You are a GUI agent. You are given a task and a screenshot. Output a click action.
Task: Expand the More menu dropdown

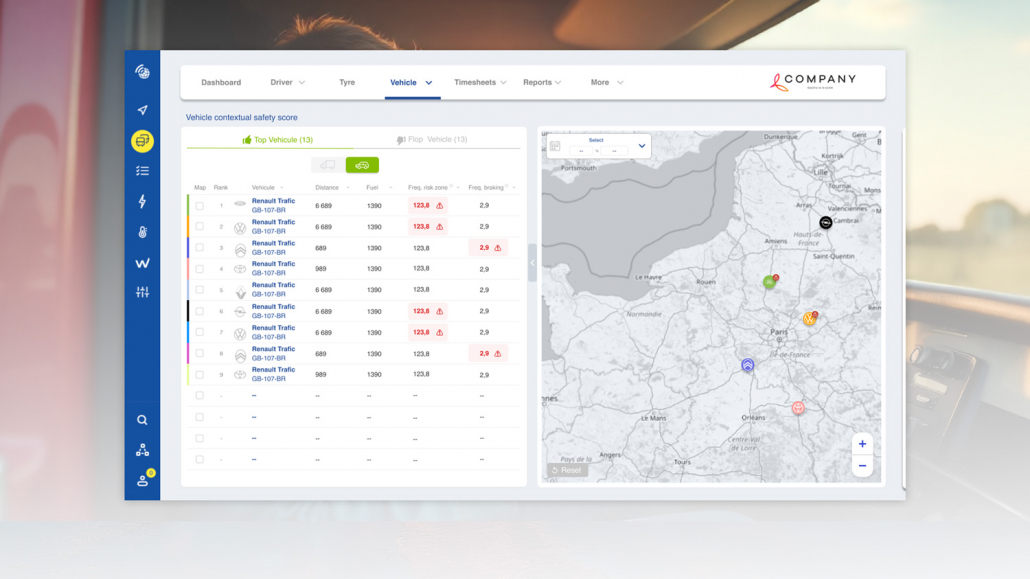(606, 83)
